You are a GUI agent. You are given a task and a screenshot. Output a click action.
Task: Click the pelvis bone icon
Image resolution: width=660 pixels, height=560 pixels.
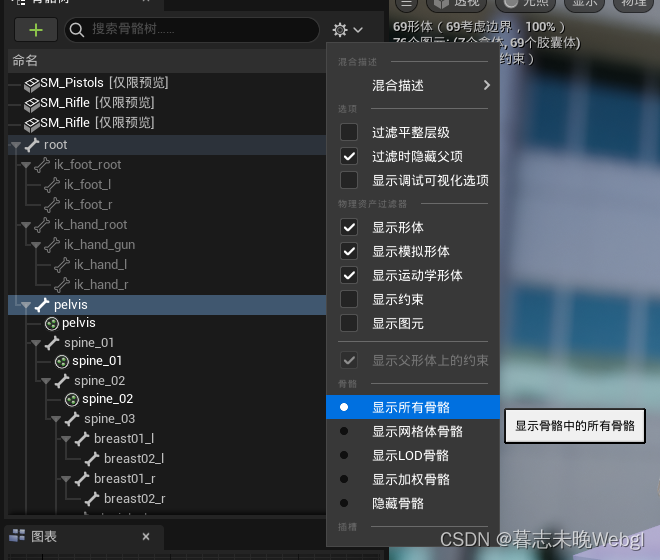click(42, 305)
